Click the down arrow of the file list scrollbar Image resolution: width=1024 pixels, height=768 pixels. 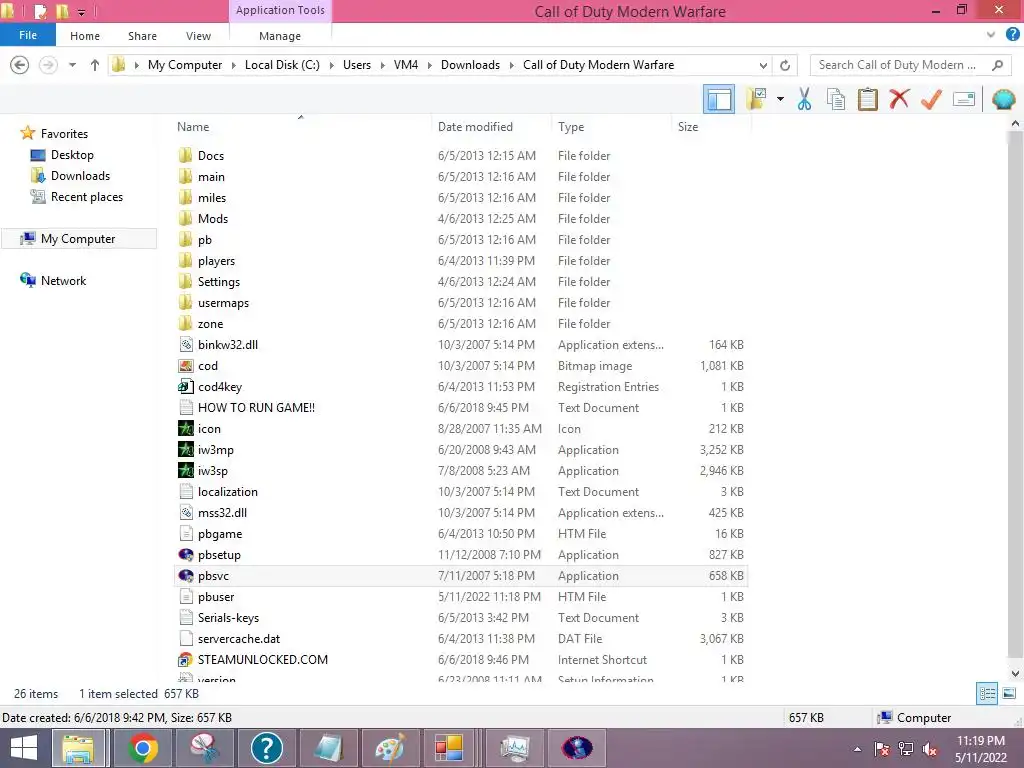[1015, 673]
